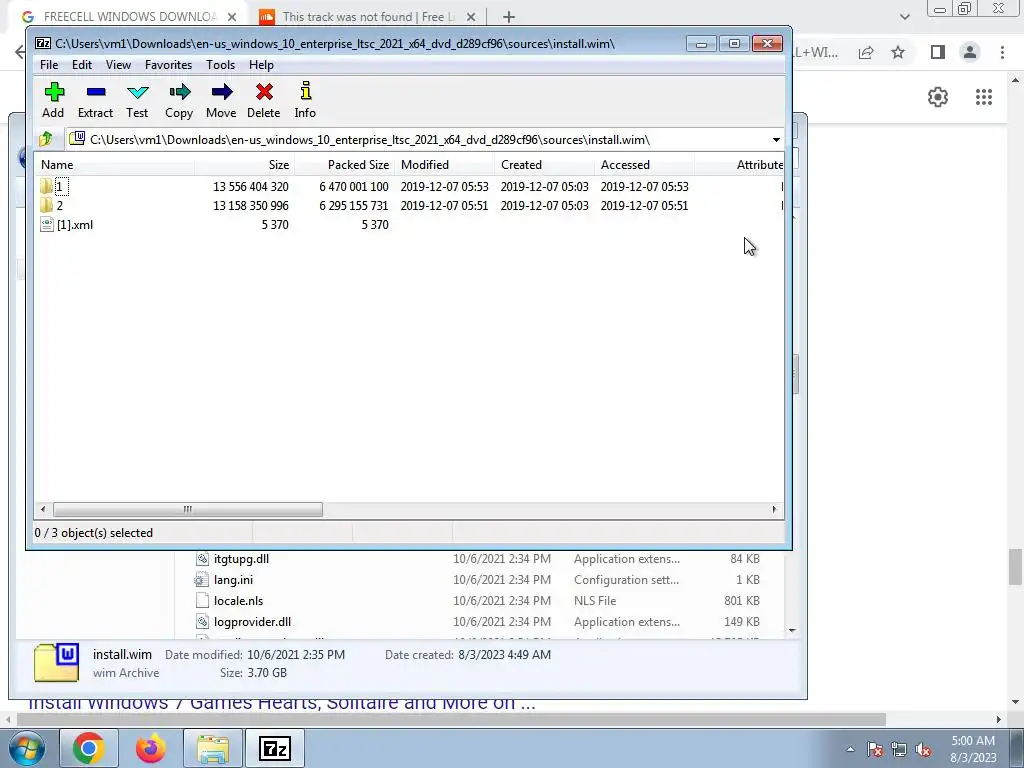The image size is (1024, 768).
Task: Open the File menu
Action: [x=49, y=65]
